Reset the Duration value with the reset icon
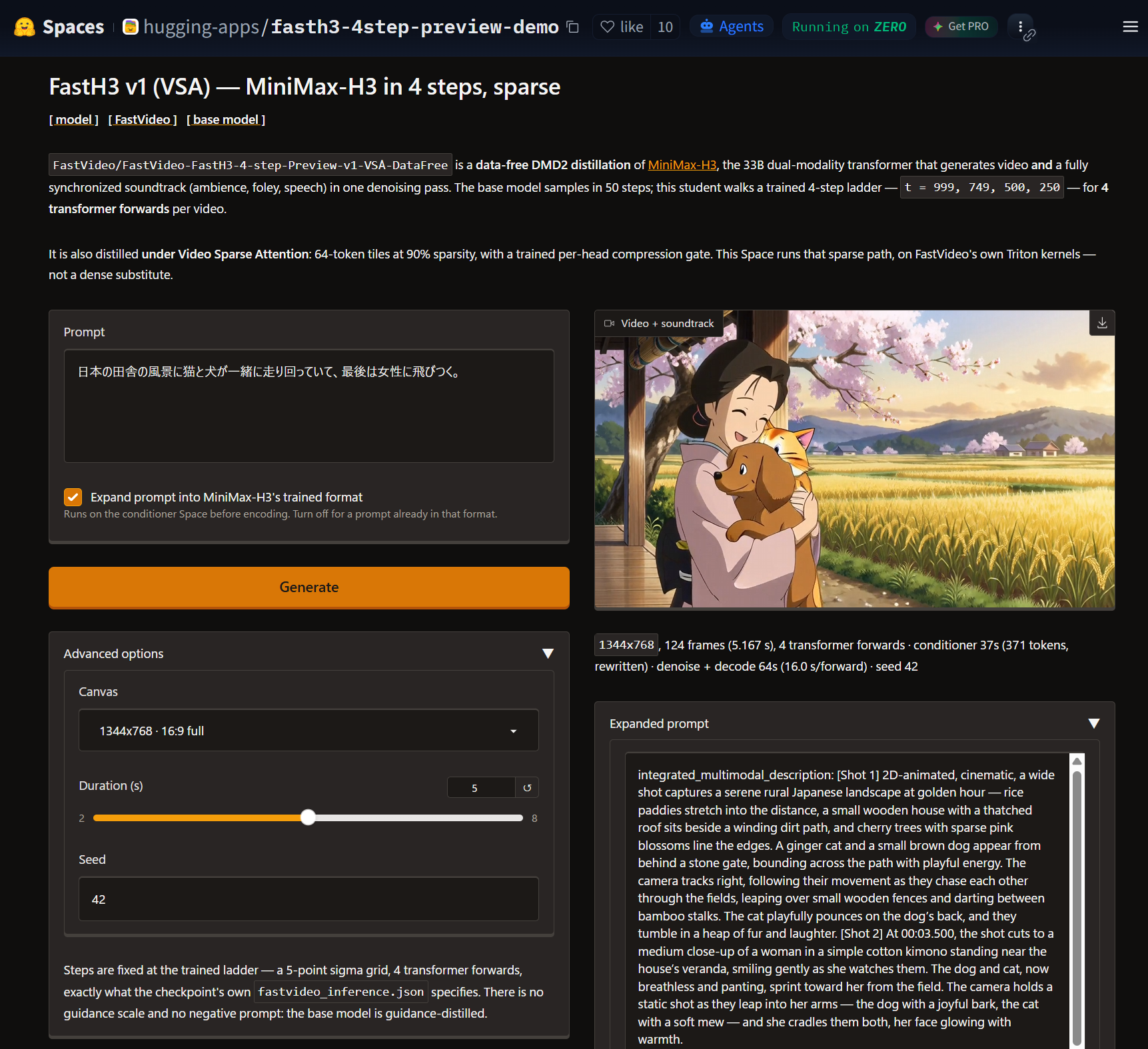 point(527,788)
